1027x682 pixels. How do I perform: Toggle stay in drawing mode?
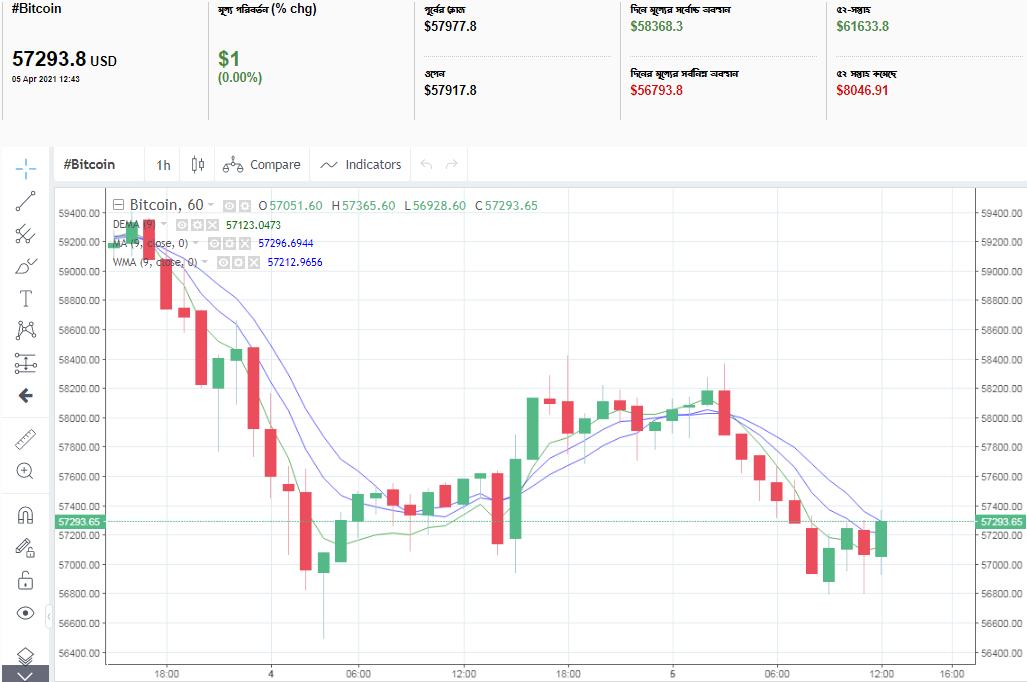[x=26, y=548]
